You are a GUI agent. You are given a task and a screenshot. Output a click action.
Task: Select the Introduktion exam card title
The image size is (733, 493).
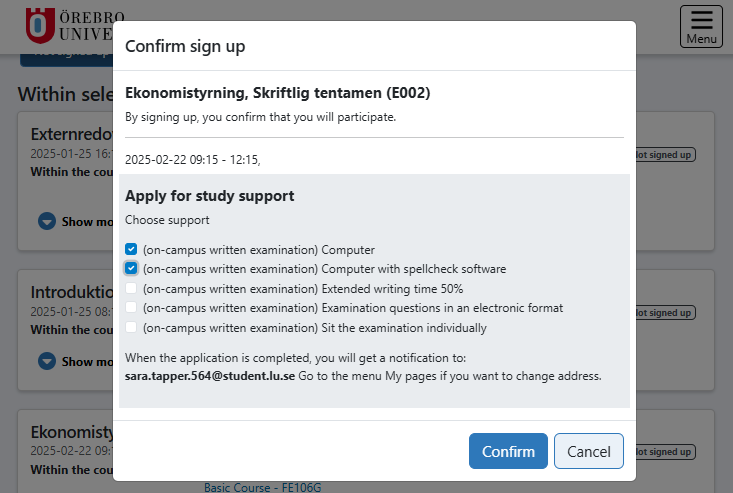point(70,292)
